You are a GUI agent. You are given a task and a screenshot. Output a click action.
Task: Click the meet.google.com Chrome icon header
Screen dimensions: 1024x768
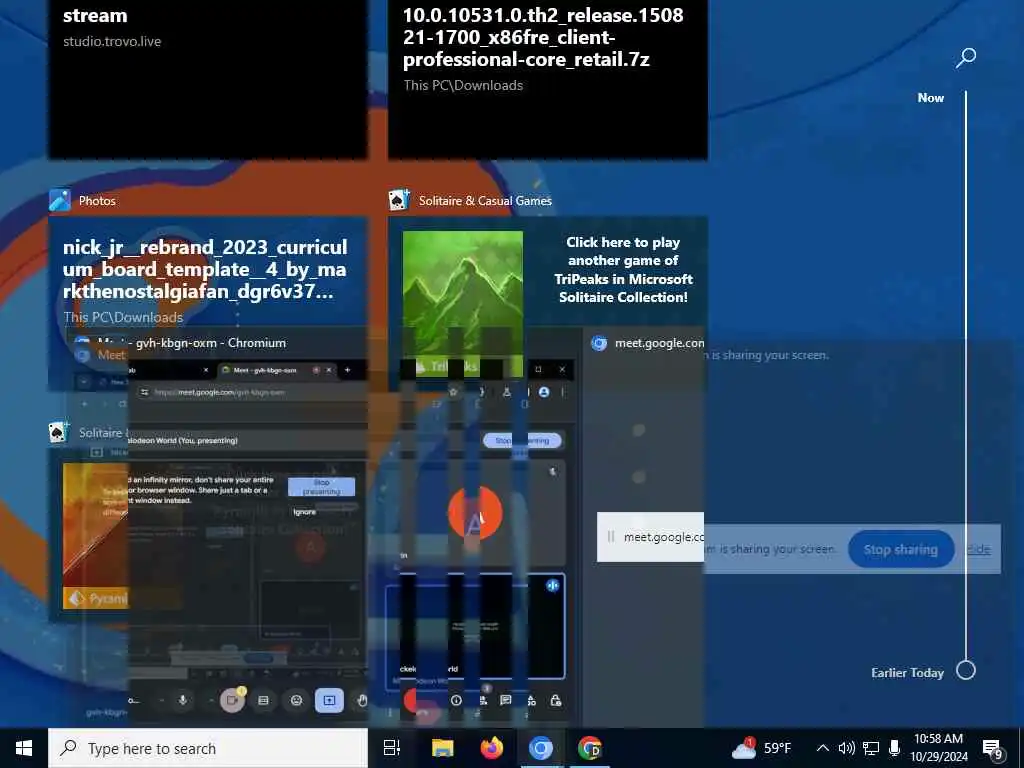[599, 343]
